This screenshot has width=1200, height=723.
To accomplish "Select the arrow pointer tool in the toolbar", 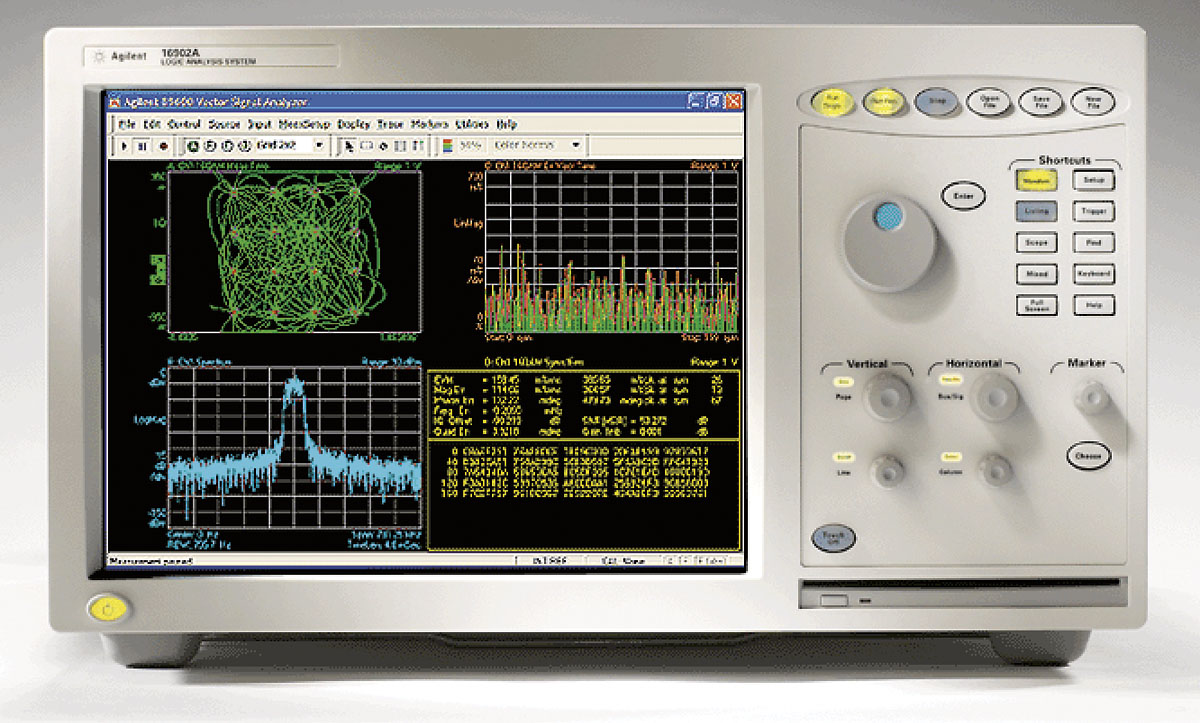I will coord(349,146).
